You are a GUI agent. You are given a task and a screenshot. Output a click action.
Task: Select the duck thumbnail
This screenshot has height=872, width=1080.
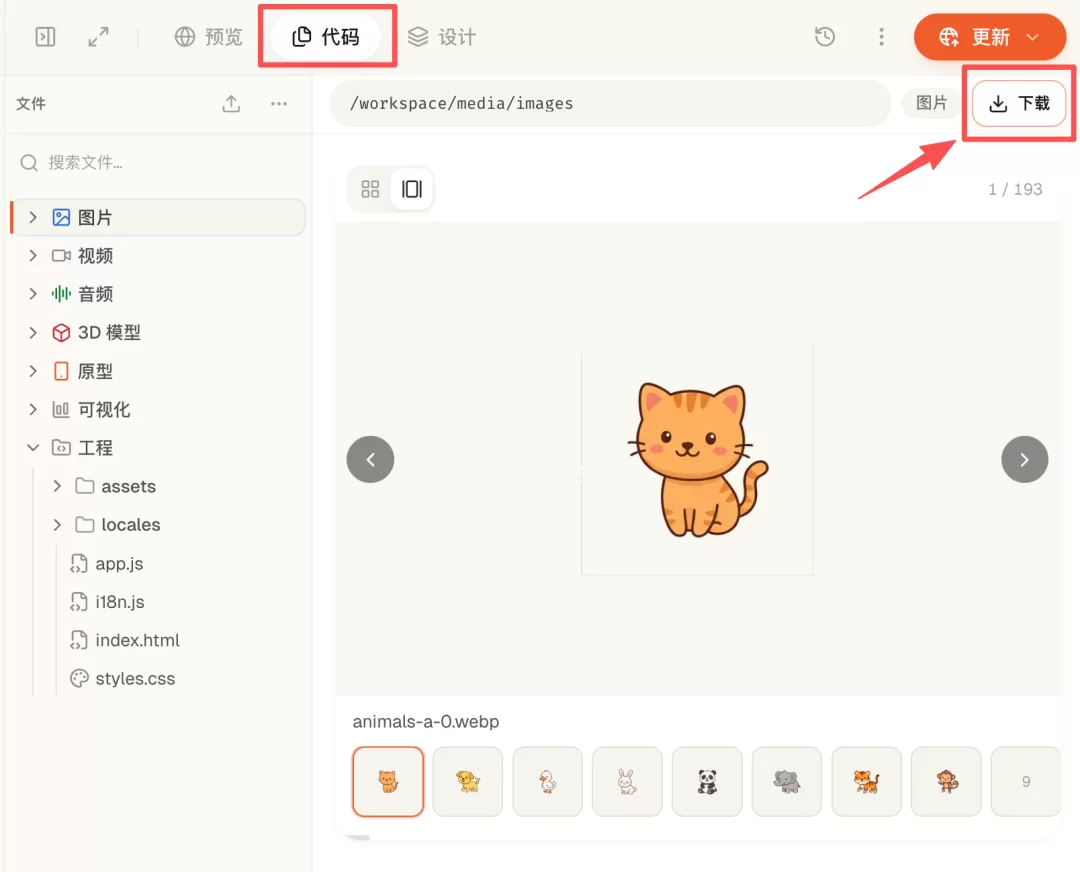coord(548,782)
